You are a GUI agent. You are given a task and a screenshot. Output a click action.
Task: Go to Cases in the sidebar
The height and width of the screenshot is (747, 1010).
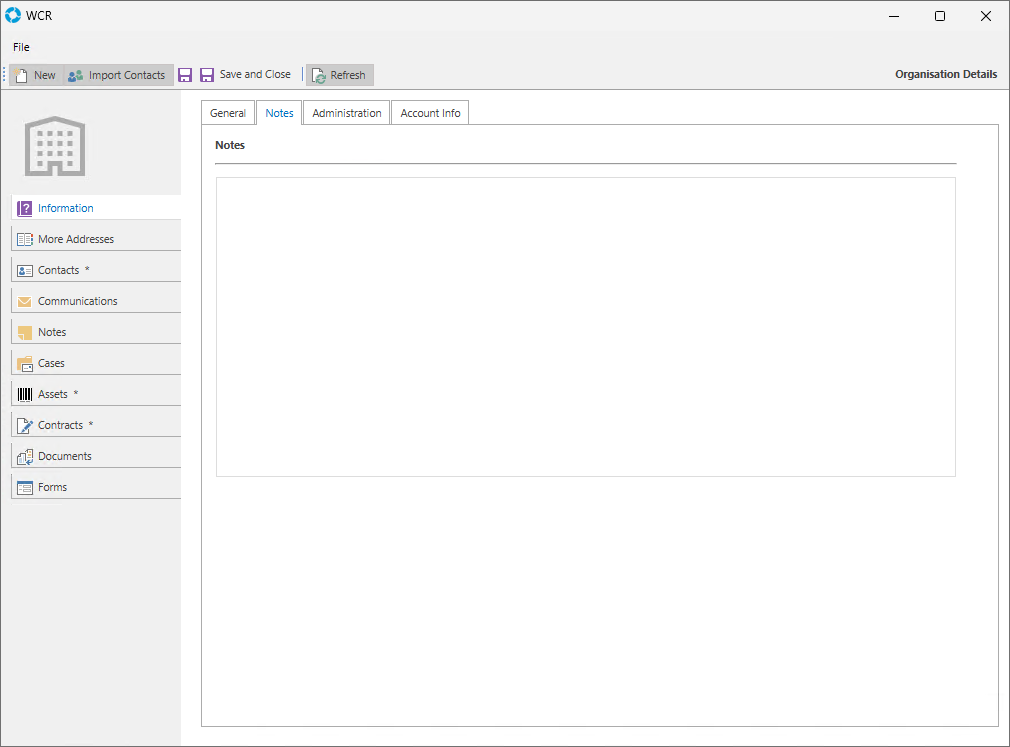coord(51,363)
